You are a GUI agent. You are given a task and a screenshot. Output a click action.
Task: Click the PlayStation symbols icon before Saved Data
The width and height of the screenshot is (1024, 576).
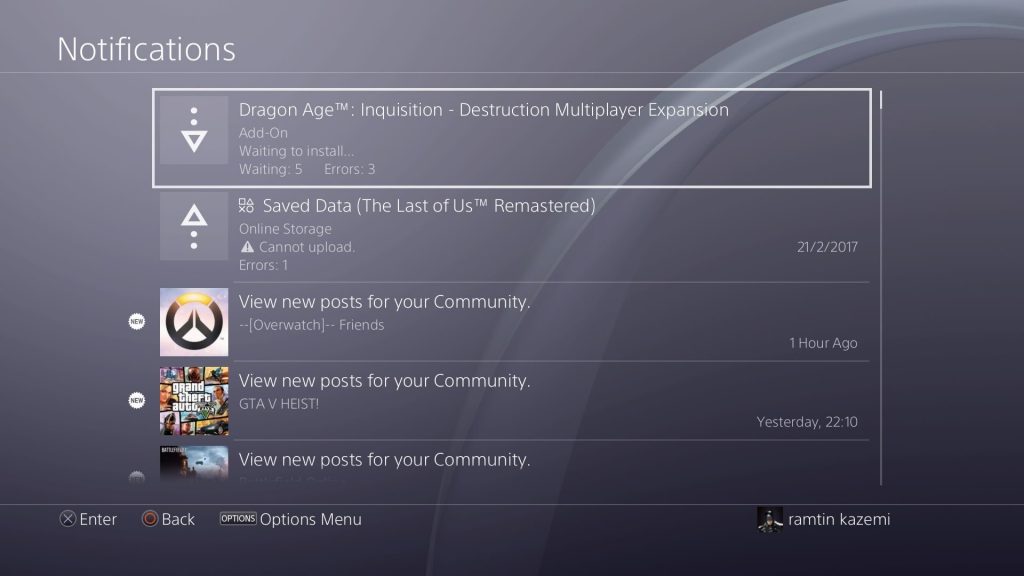(x=247, y=206)
